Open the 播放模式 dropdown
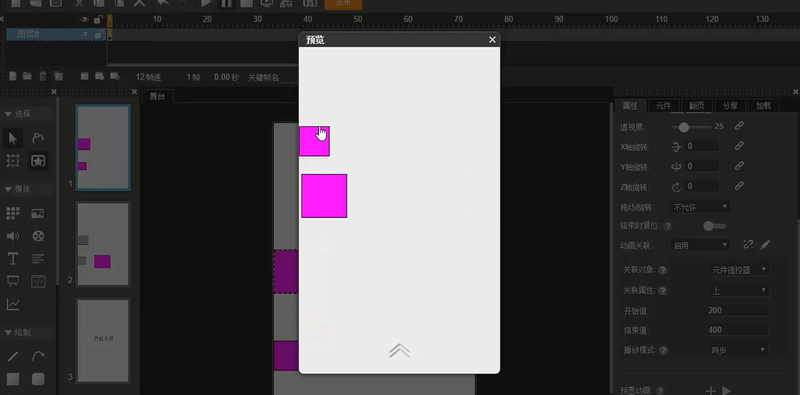 pos(738,350)
